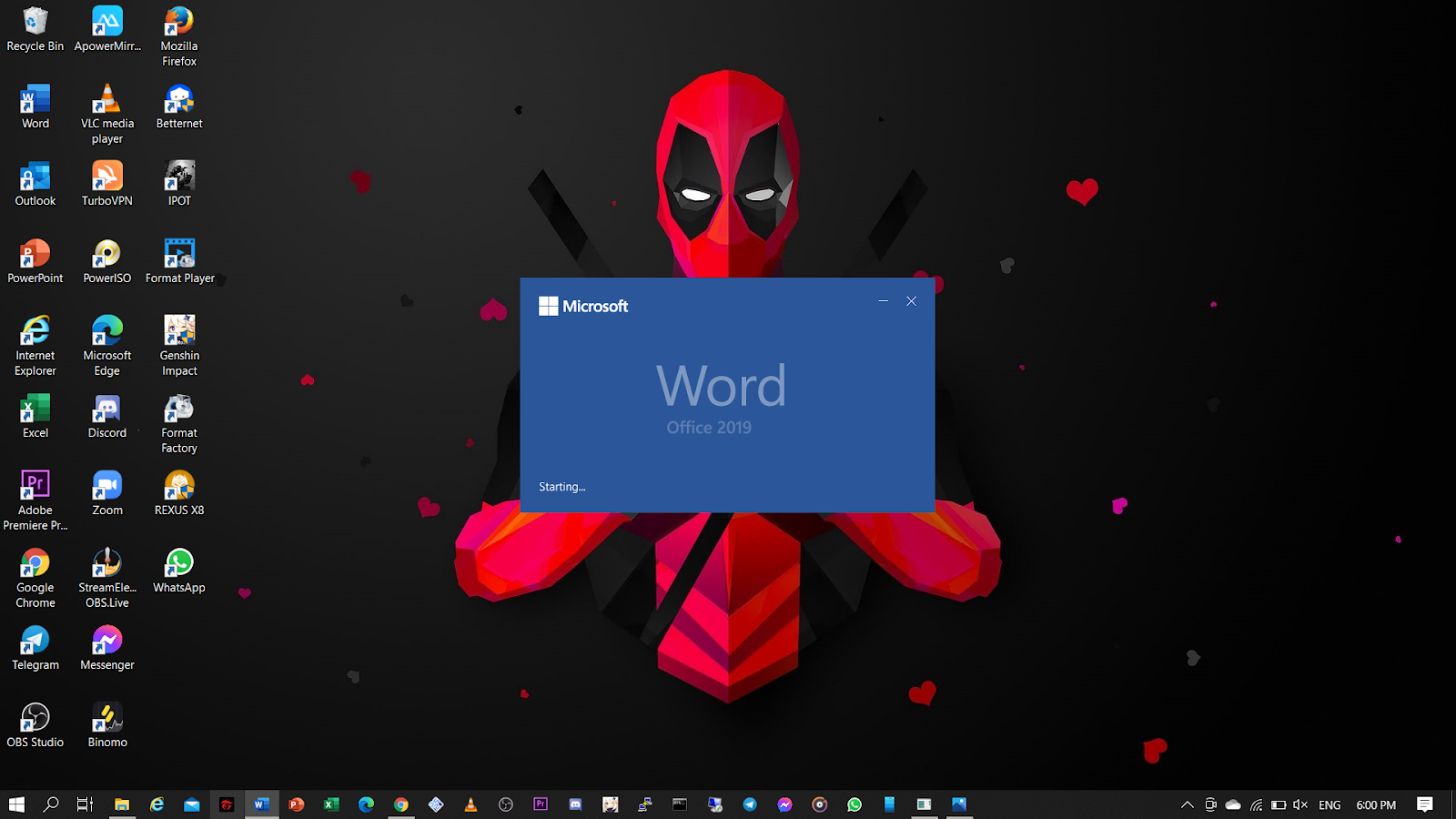Screen dimensions: 1456x819
Task: Click the StreamElements OBS.Live desktop icon
Action: point(107,578)
